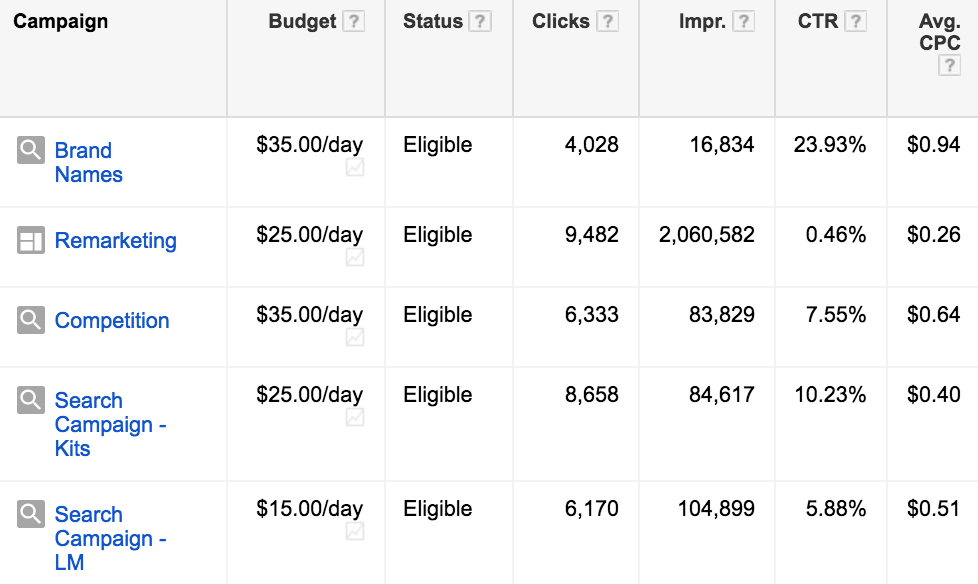
Task: Open the Competition campaign link
Action: pos(112,321)
